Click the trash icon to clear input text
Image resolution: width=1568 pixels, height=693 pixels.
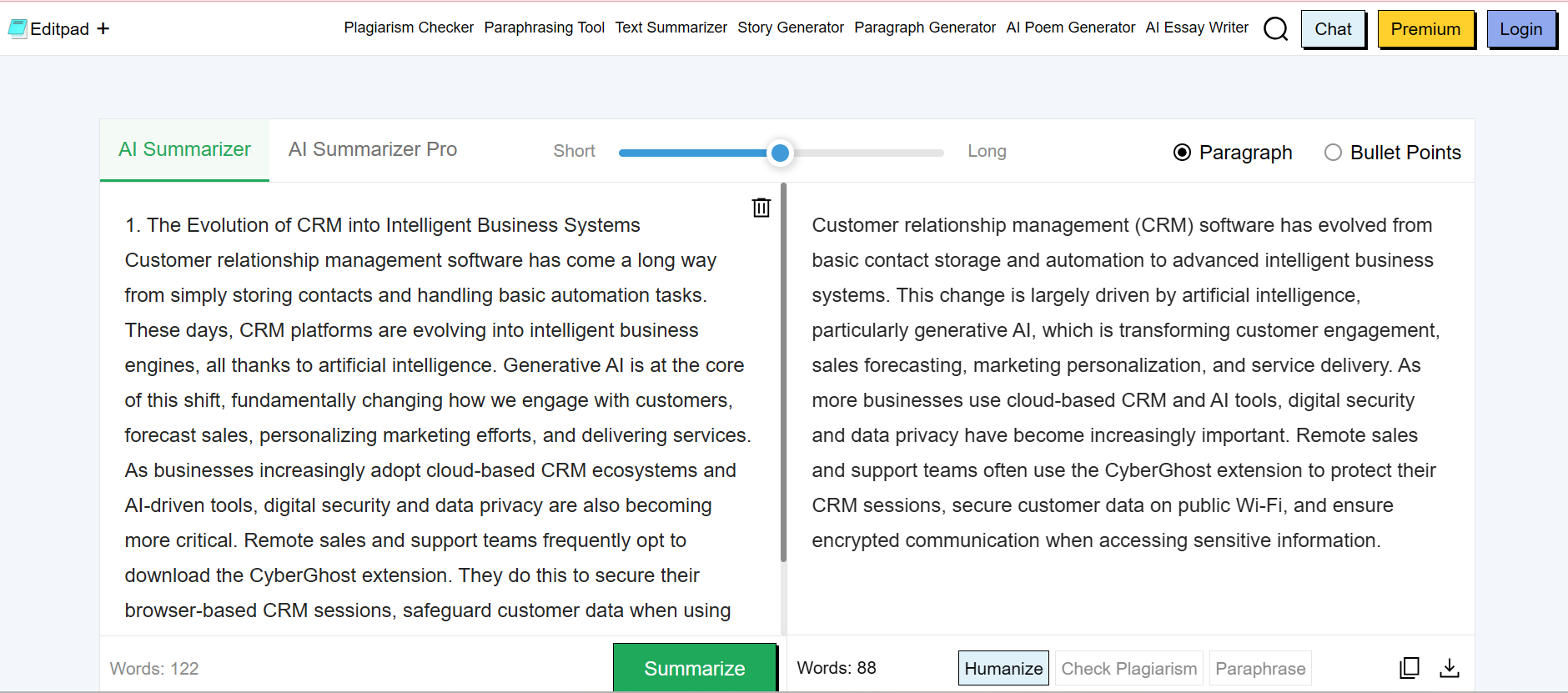tap(761, 208)
